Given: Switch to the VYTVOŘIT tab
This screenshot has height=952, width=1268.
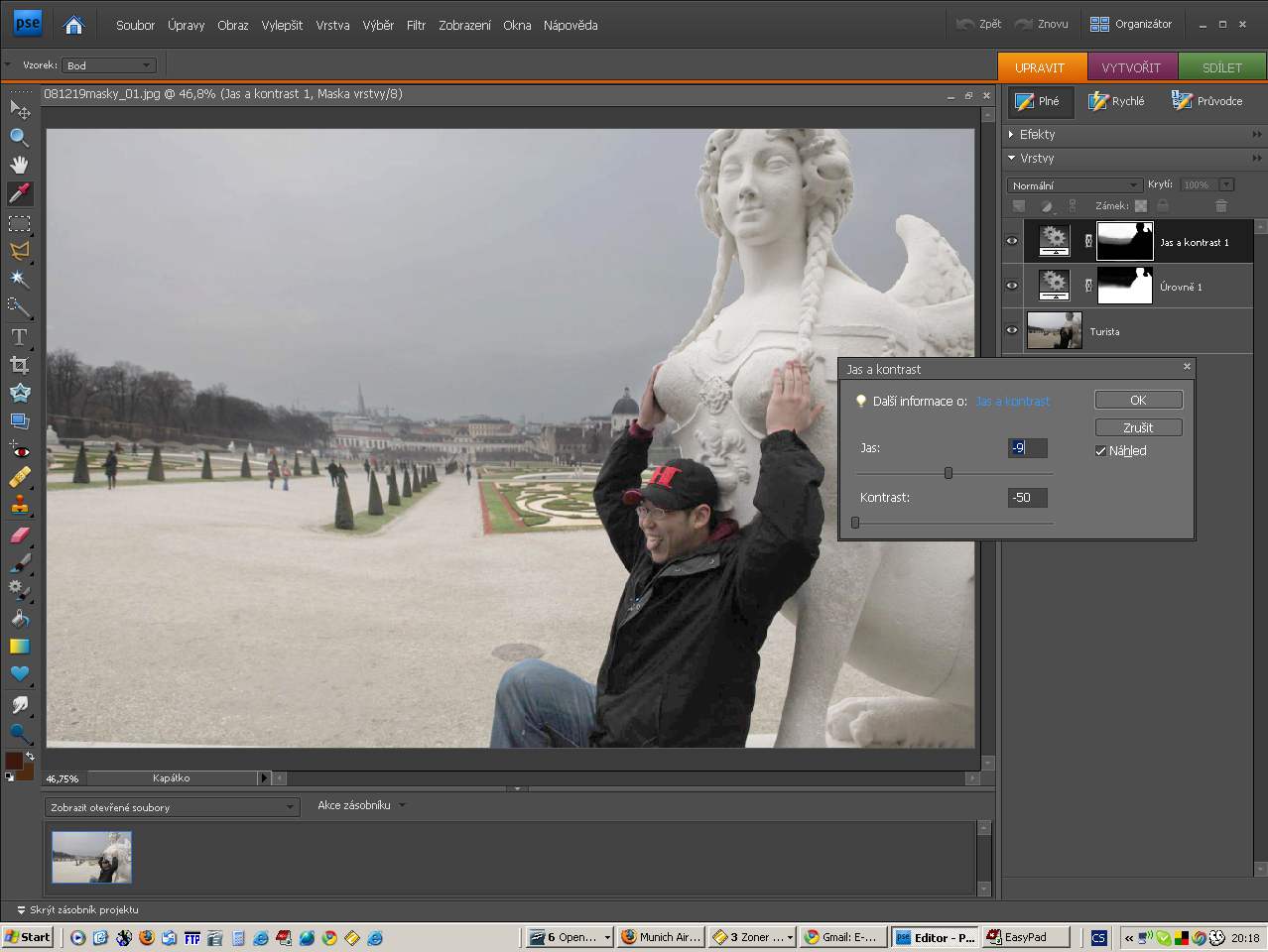Looking at the screenshot, I should (1131, 67).
